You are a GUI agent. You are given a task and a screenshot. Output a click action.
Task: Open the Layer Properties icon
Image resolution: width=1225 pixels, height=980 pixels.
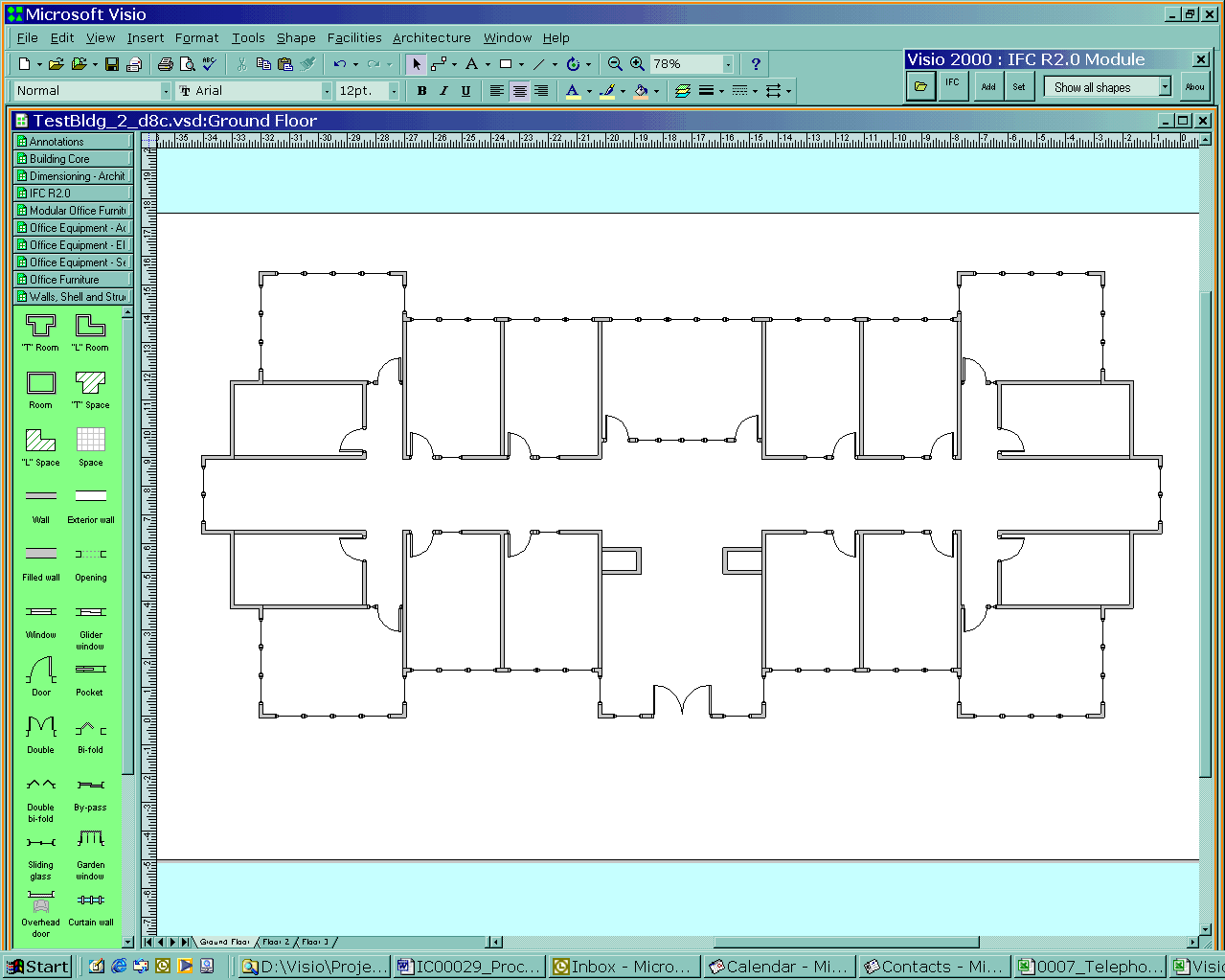682,91
